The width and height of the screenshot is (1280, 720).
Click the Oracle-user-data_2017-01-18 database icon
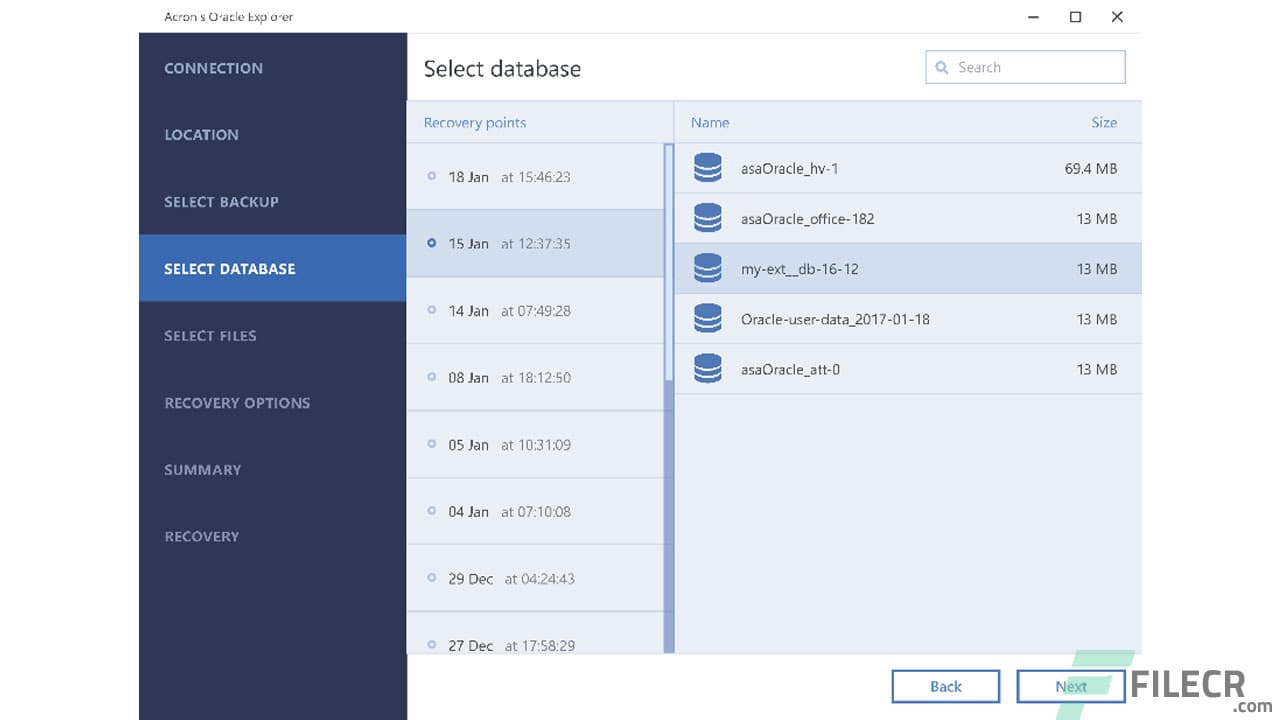[x=708, y=318]
